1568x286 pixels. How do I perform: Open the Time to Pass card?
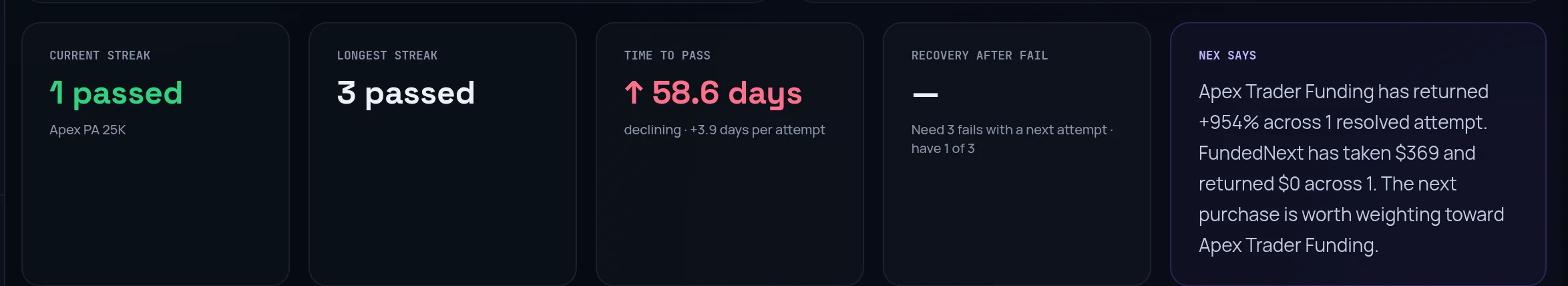tap(730, 154)
